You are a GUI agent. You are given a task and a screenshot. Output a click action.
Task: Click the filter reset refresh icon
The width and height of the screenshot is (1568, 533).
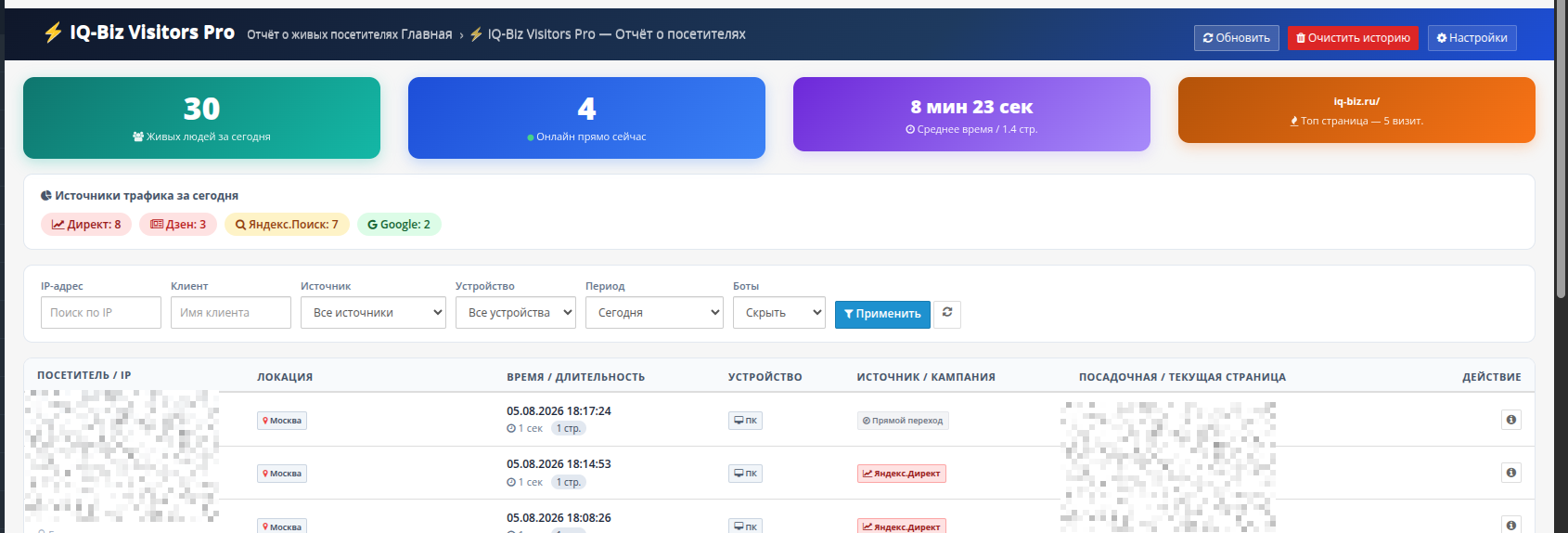[x=947, y=314]
